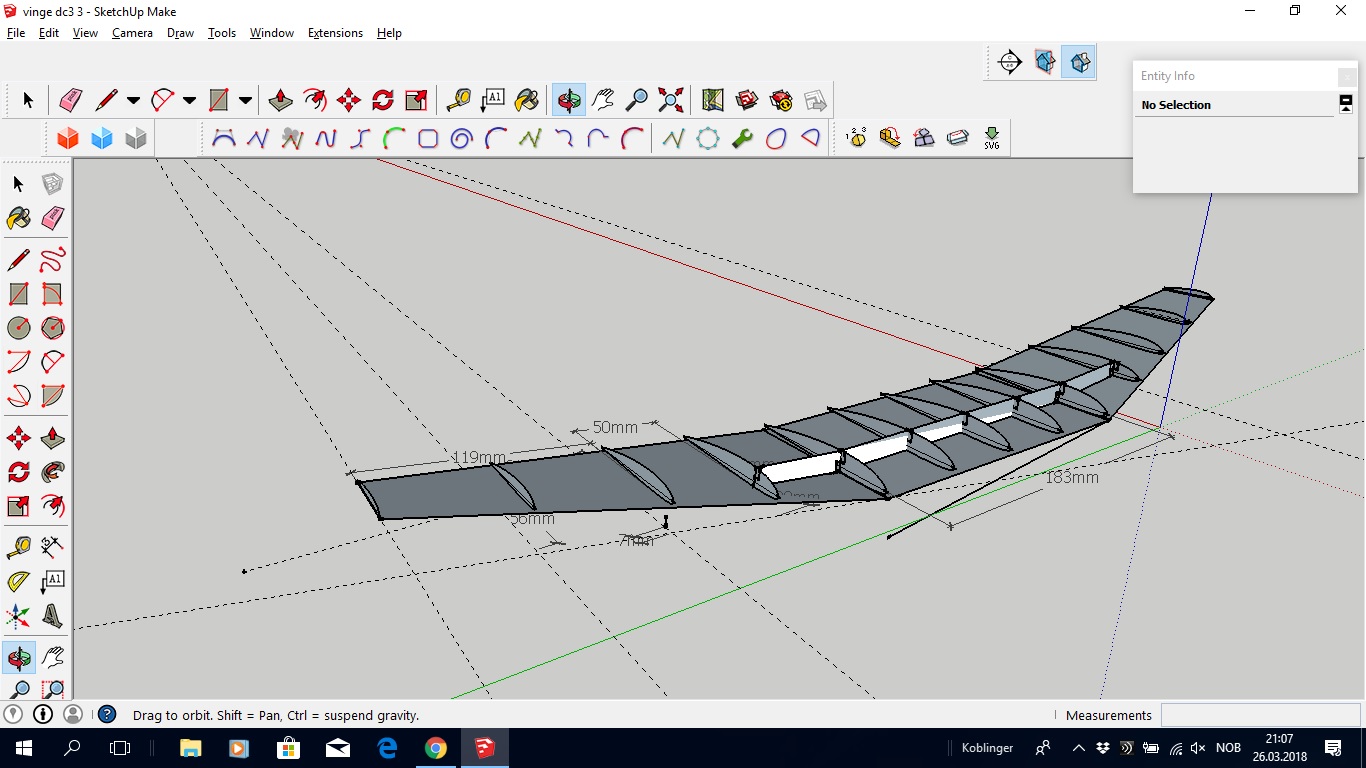Viewport: 1366px width, 768px height.
Task: Collapse the Entity Info panel details
Action: click(x=1346, y=103)
